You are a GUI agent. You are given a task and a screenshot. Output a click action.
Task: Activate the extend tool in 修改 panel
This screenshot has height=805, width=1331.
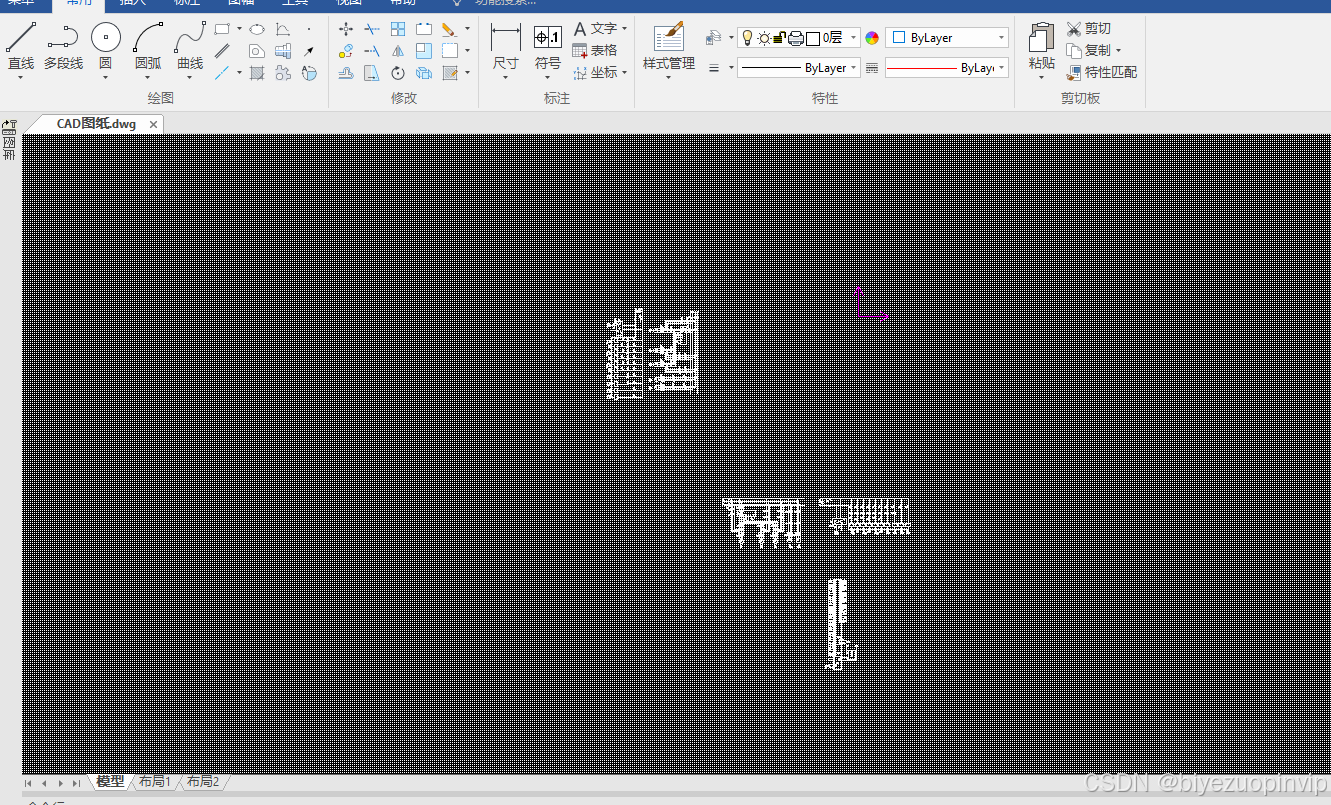tap(372, 51)
